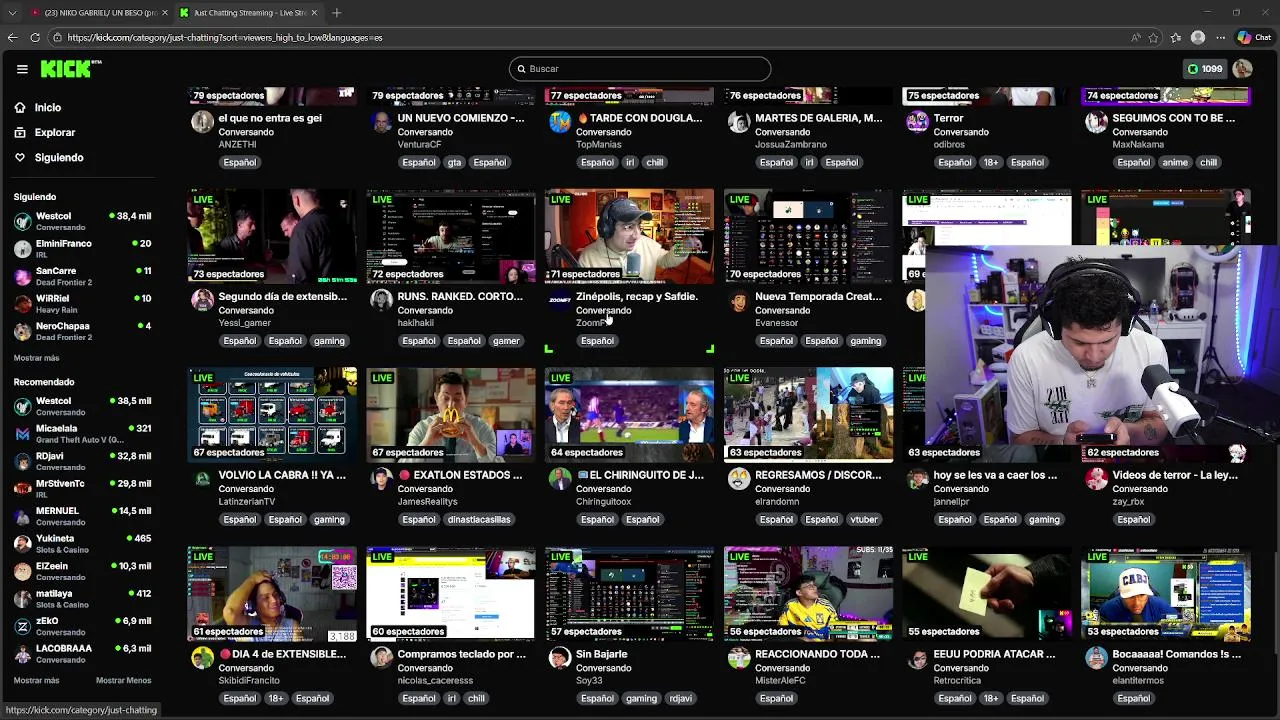
Task: Click the gta tag under VenturaCF
Action: [x=455, y=162]
